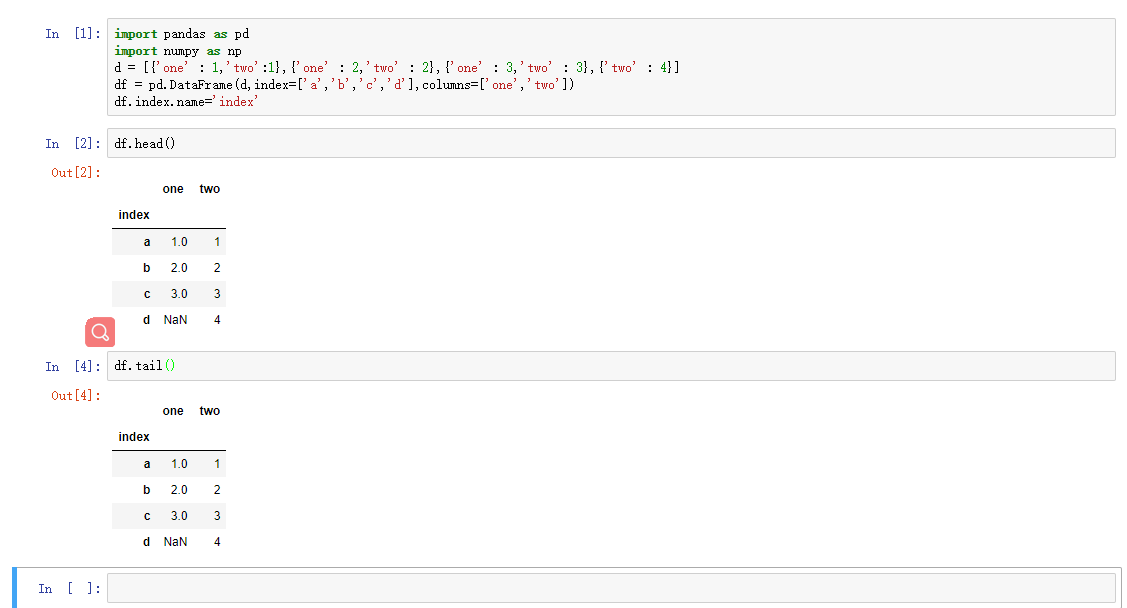Click row 'a' label in the head() table
Viewport: 1127px width, 608px height.
pyautogui.click(x=147, y=242)
